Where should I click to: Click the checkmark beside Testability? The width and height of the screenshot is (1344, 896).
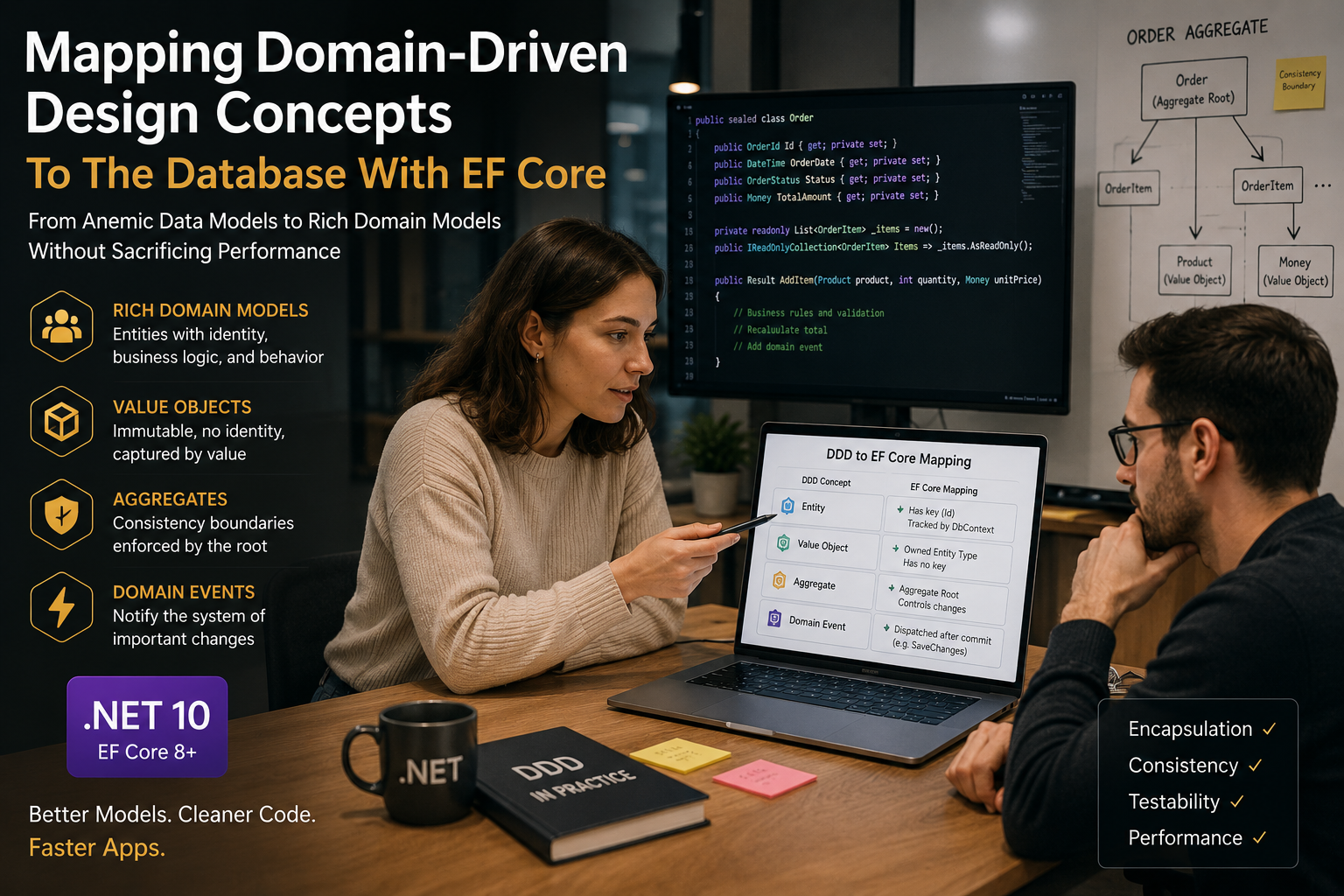1236,801
